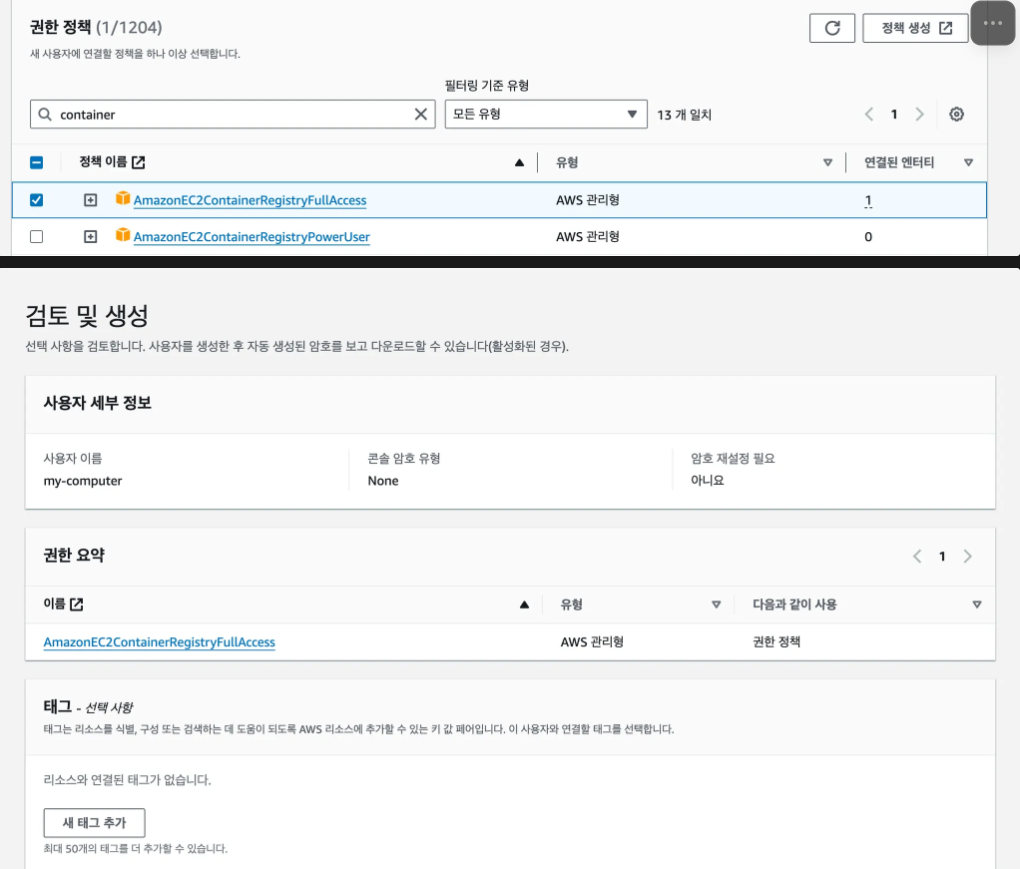
Task: Click the 권한 요약 page number 1
Action: point(942,556)
